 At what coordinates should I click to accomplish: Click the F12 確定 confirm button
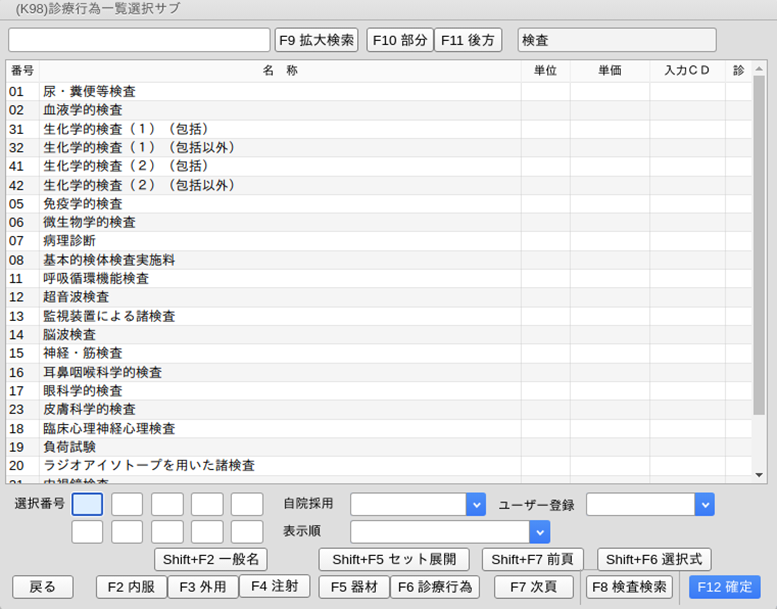[x=724, y=587]
